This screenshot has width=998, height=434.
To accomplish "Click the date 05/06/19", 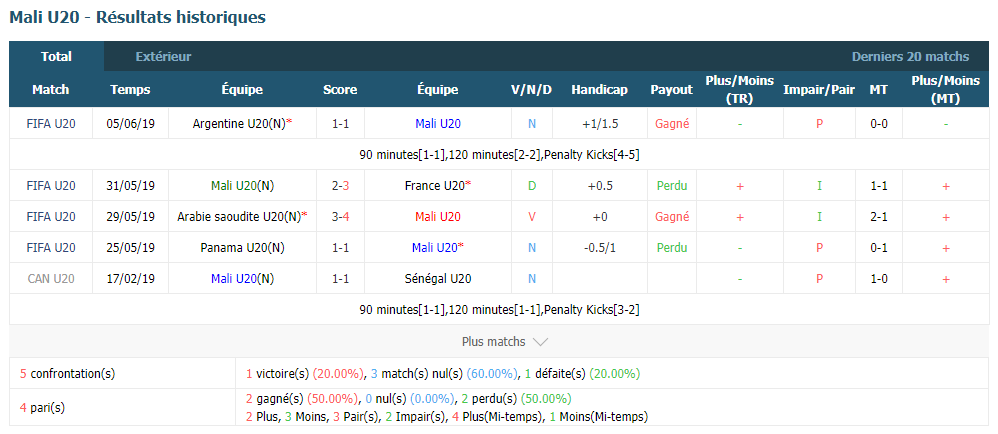I will point(130,124).
